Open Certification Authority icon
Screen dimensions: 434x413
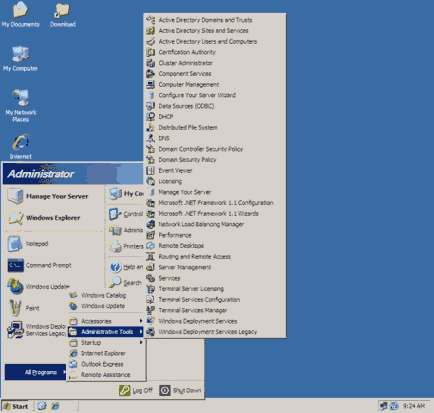click(151, 52)
